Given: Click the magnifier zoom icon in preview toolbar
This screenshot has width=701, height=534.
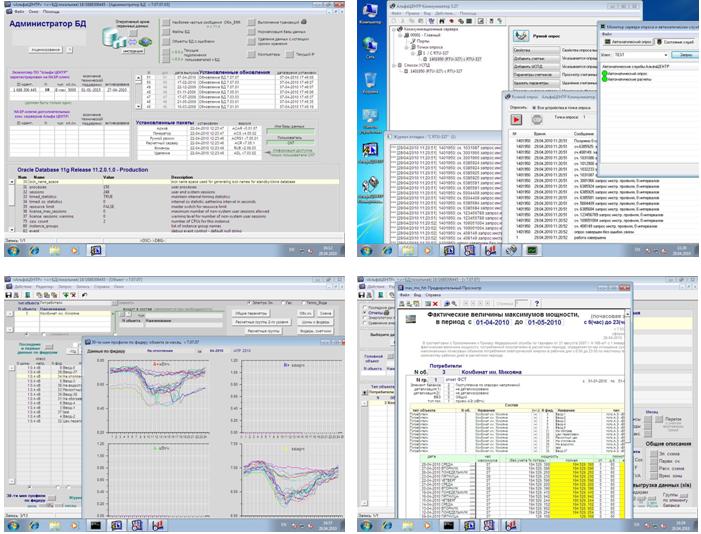Looking at the screenshot, I should 454,304.
